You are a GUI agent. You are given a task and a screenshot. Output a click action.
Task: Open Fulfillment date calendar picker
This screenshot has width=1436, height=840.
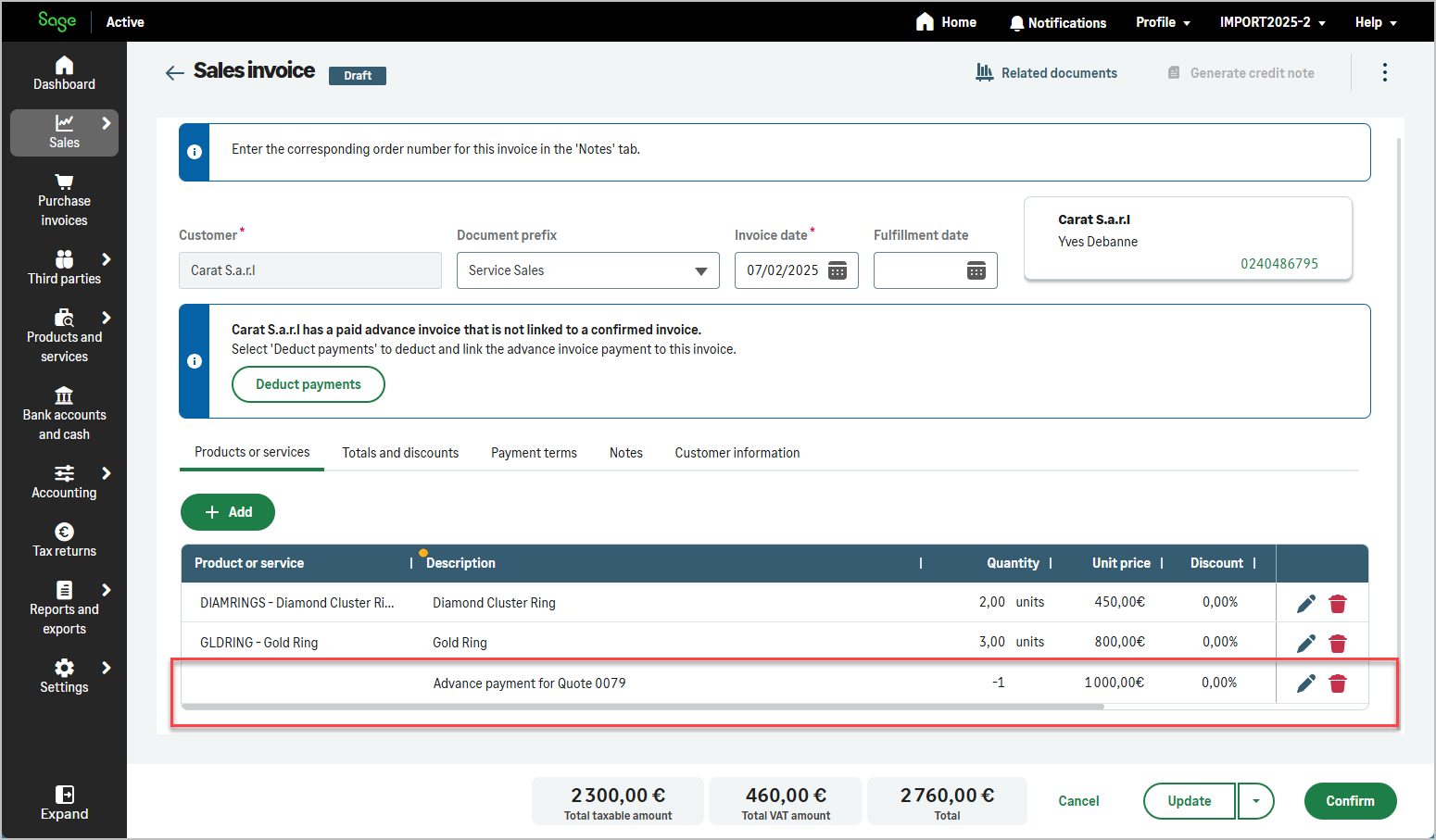point(976,270)
